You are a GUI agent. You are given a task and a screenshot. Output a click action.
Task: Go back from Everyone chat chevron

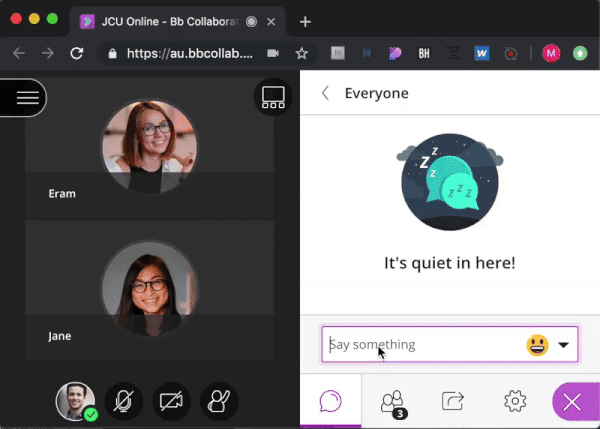tap(325, 93)
